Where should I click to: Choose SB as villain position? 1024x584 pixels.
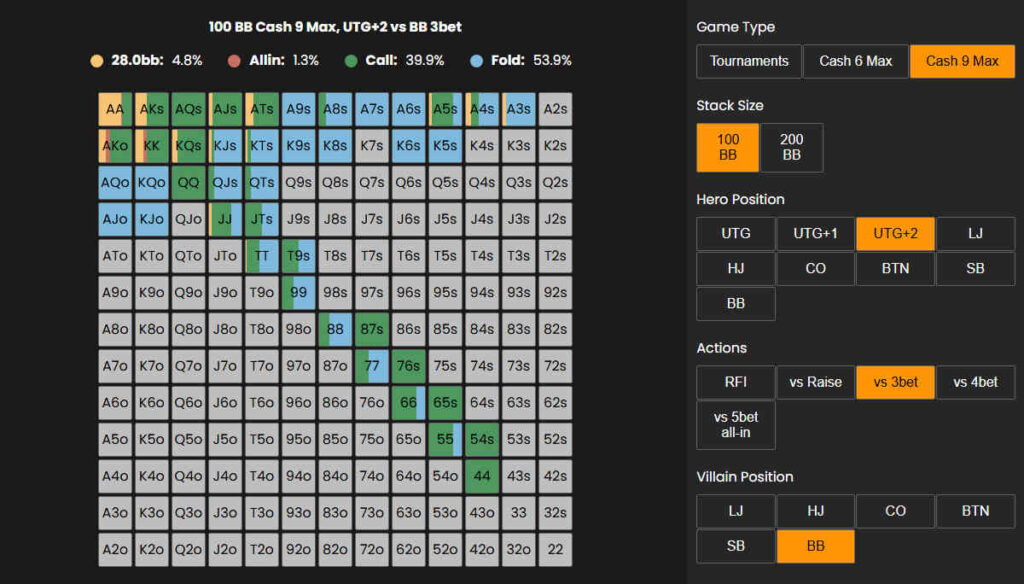(x=736, y=546)
